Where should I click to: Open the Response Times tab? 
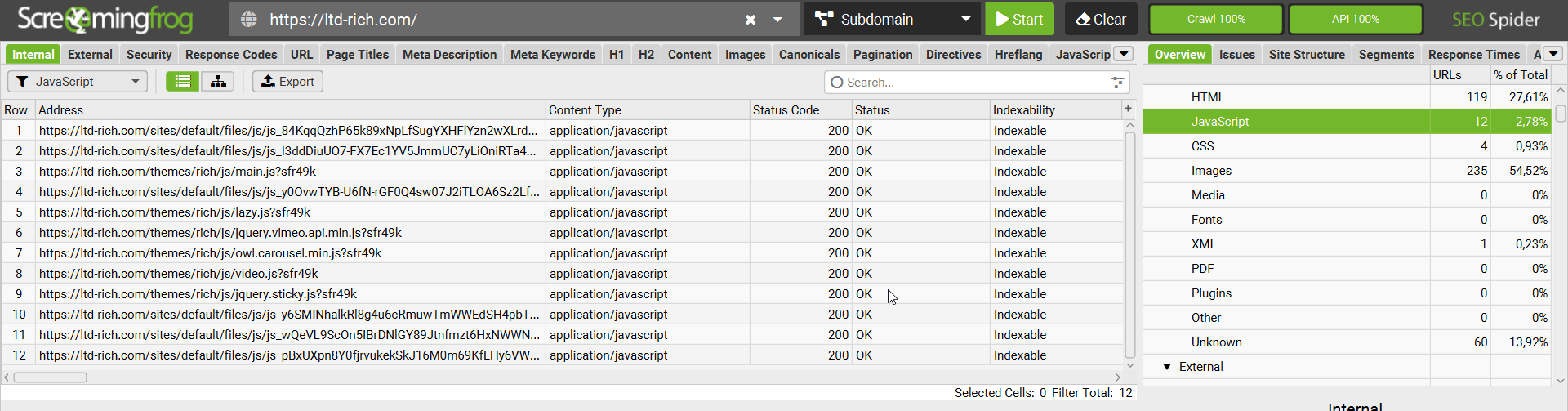click(x=1474, y=54)
